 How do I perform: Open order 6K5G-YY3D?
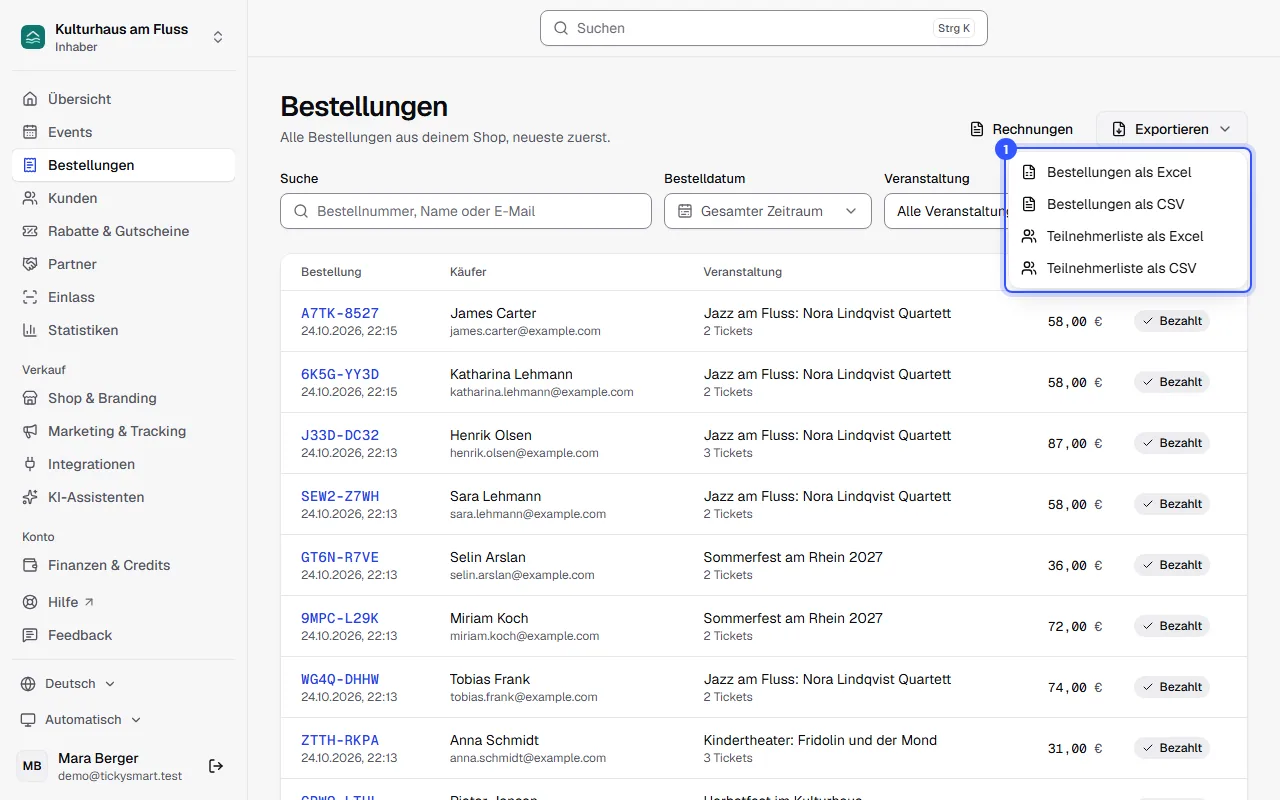tap(340, 374)
